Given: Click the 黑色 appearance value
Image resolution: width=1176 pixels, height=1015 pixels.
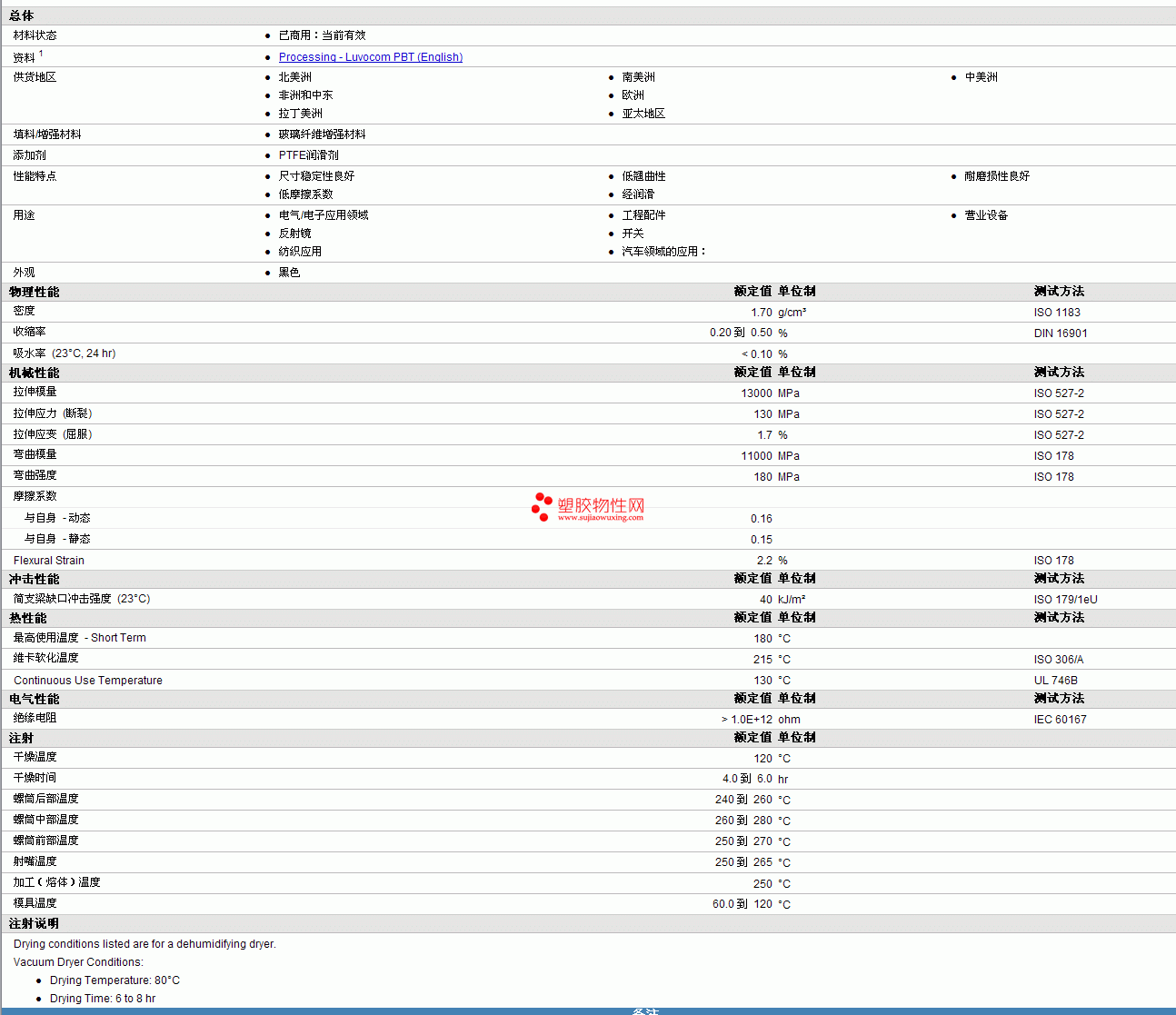Looking at the screenshot, I should click(289, 273).
